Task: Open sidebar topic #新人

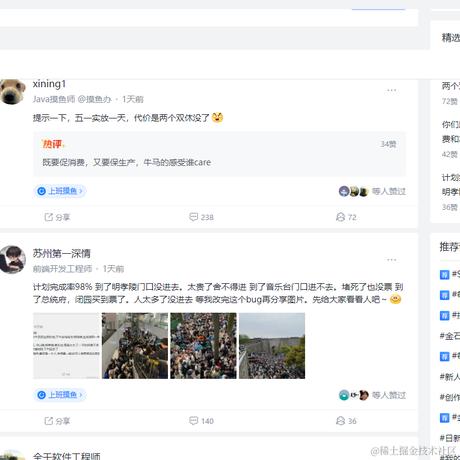Action: [x=450, y=377]
